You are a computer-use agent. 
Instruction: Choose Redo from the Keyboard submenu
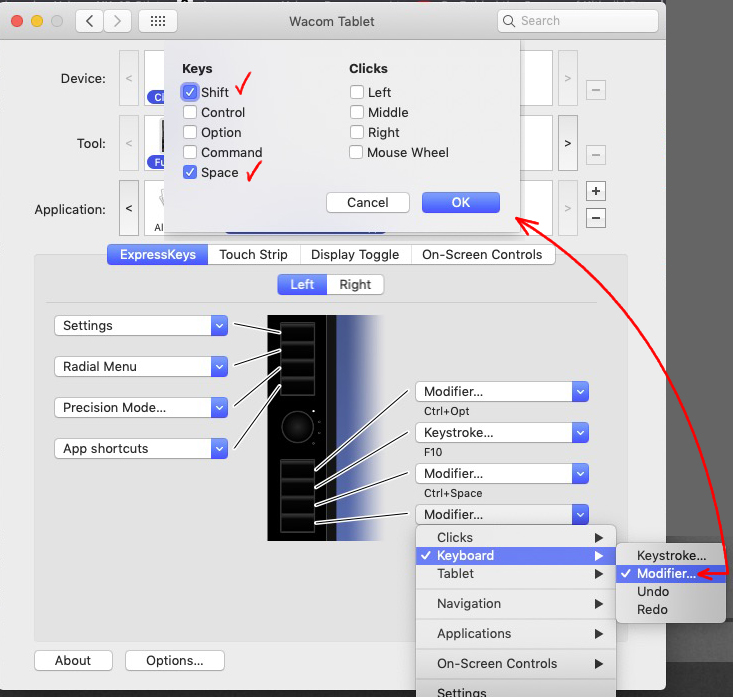tap(671, 610)
